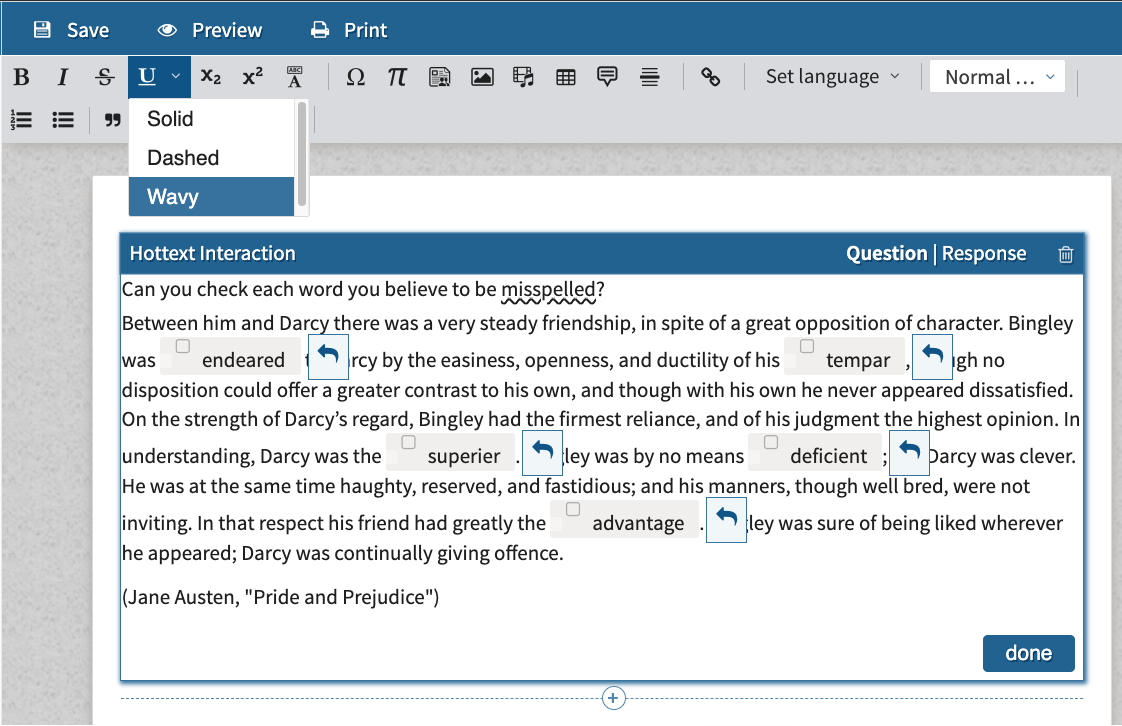Insert media using the audio/media icon

tap(523, 76)
